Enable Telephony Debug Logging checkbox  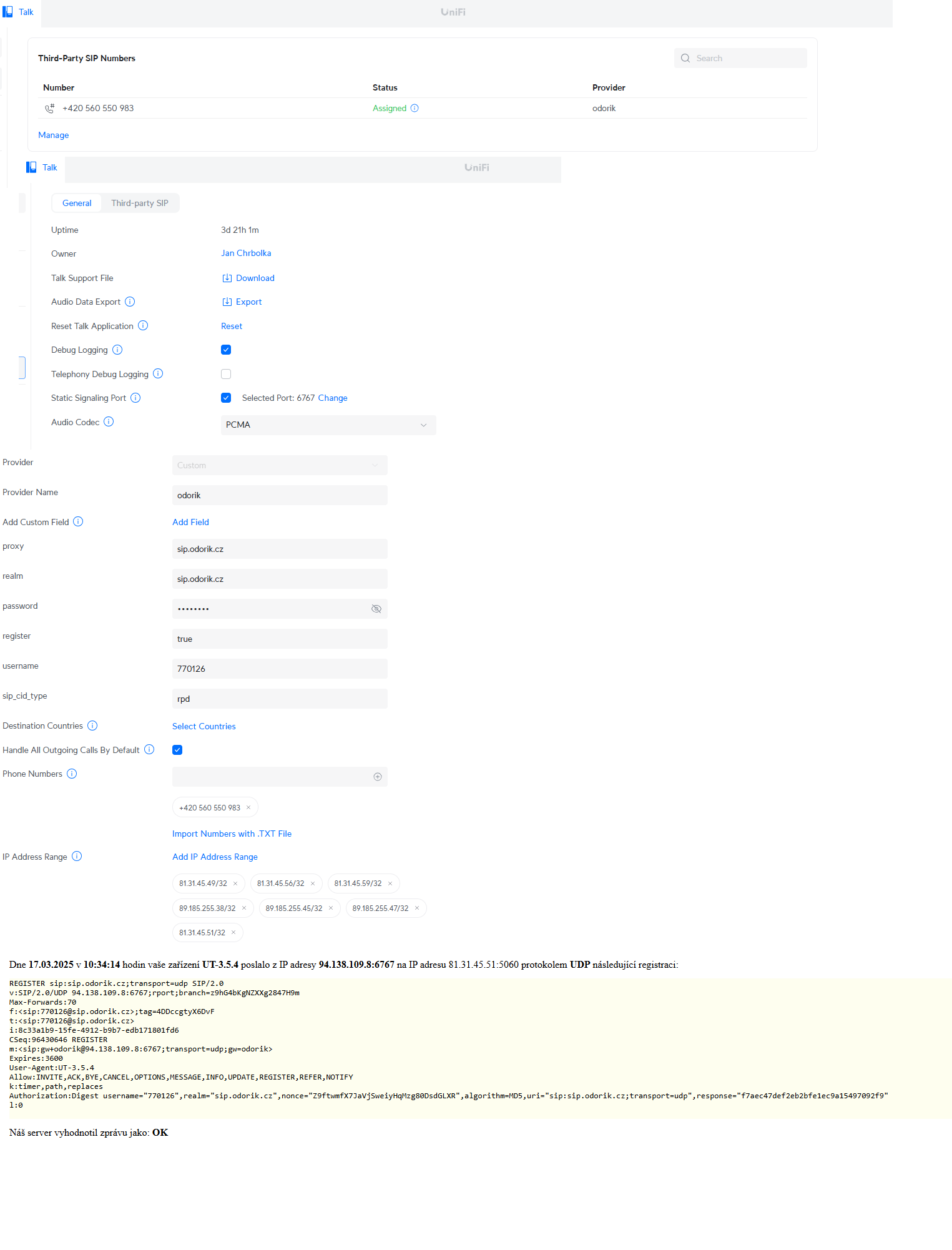(x=226, y=374)
